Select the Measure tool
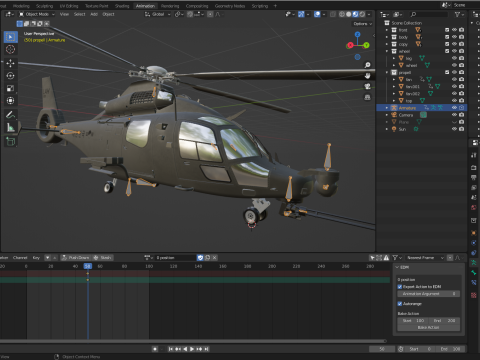This screenshot has width=480, height=360. coord(11,127)
